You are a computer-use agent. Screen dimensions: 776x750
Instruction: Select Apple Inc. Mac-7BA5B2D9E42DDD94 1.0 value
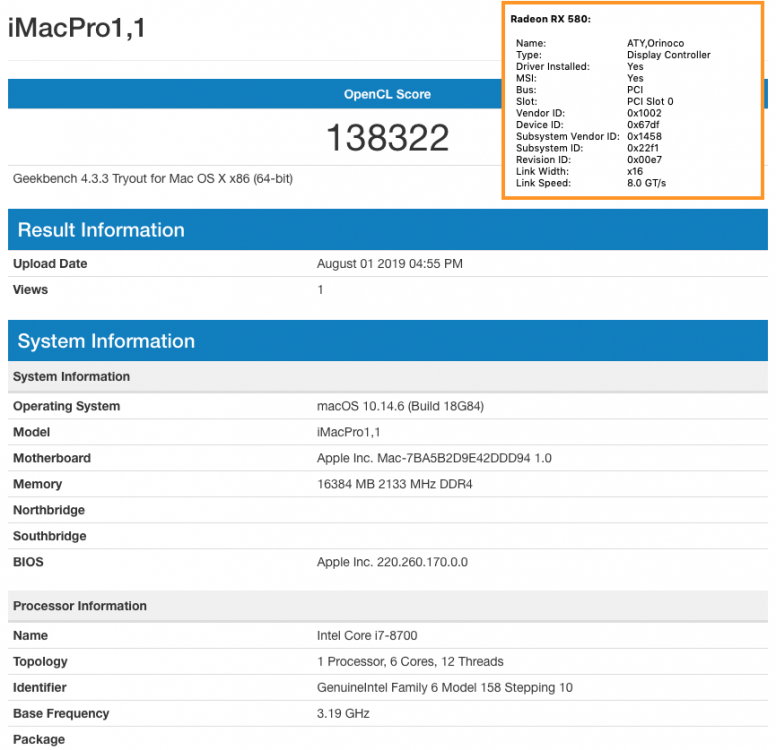(434, 458)
